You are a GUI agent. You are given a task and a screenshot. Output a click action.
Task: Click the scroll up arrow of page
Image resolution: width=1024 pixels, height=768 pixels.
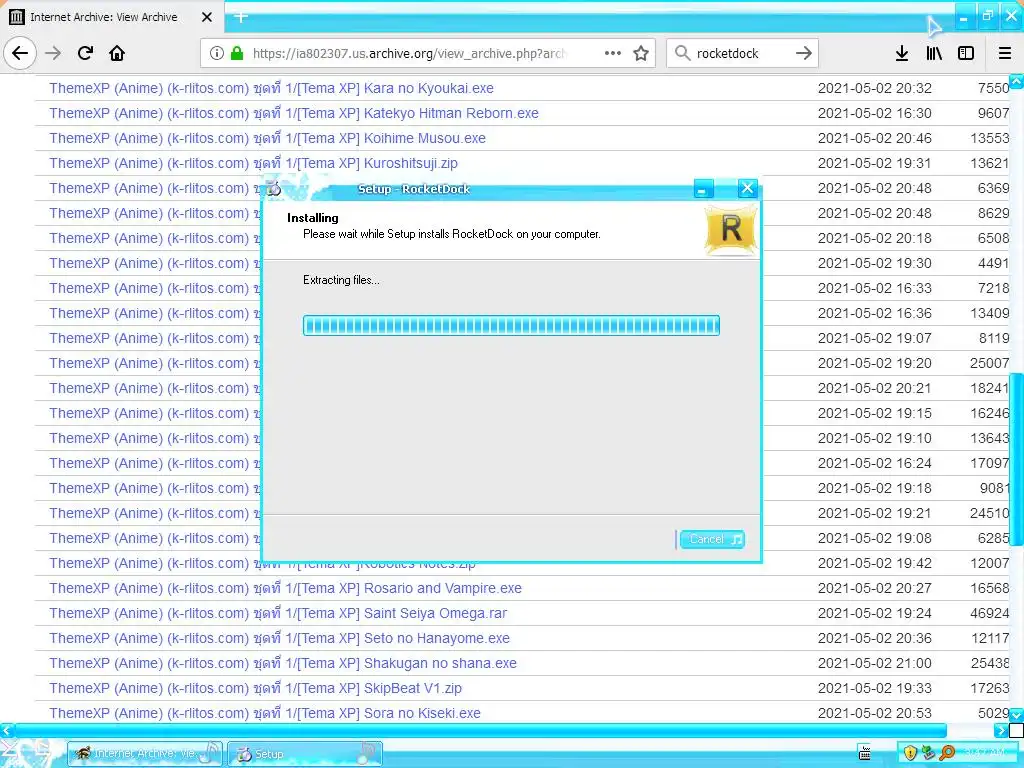1017,81
